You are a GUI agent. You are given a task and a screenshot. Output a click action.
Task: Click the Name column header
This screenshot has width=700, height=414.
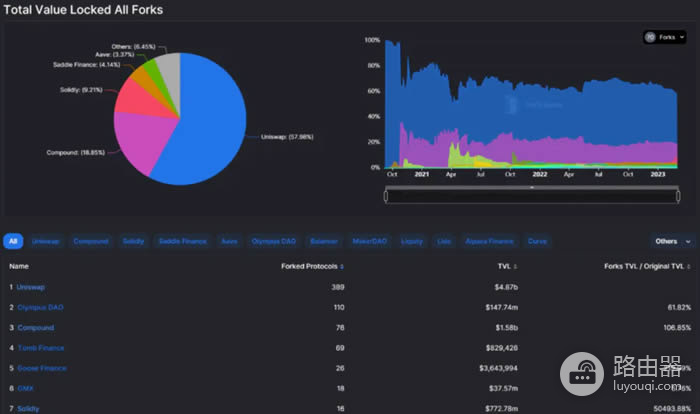coord(19,266)
